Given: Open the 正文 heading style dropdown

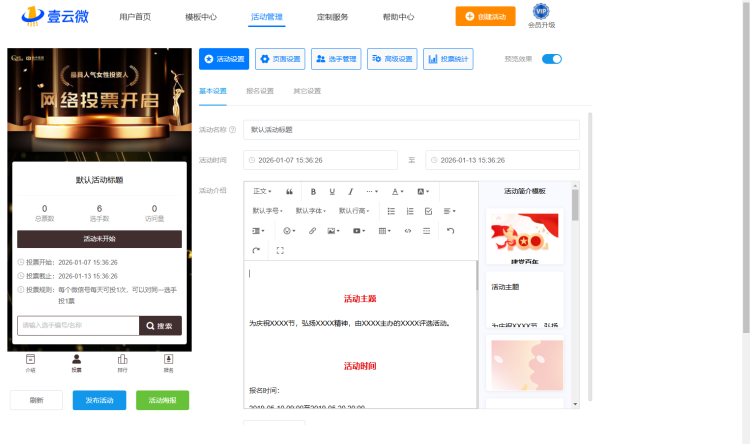Looking at the screenshot, I should (263, 191).
